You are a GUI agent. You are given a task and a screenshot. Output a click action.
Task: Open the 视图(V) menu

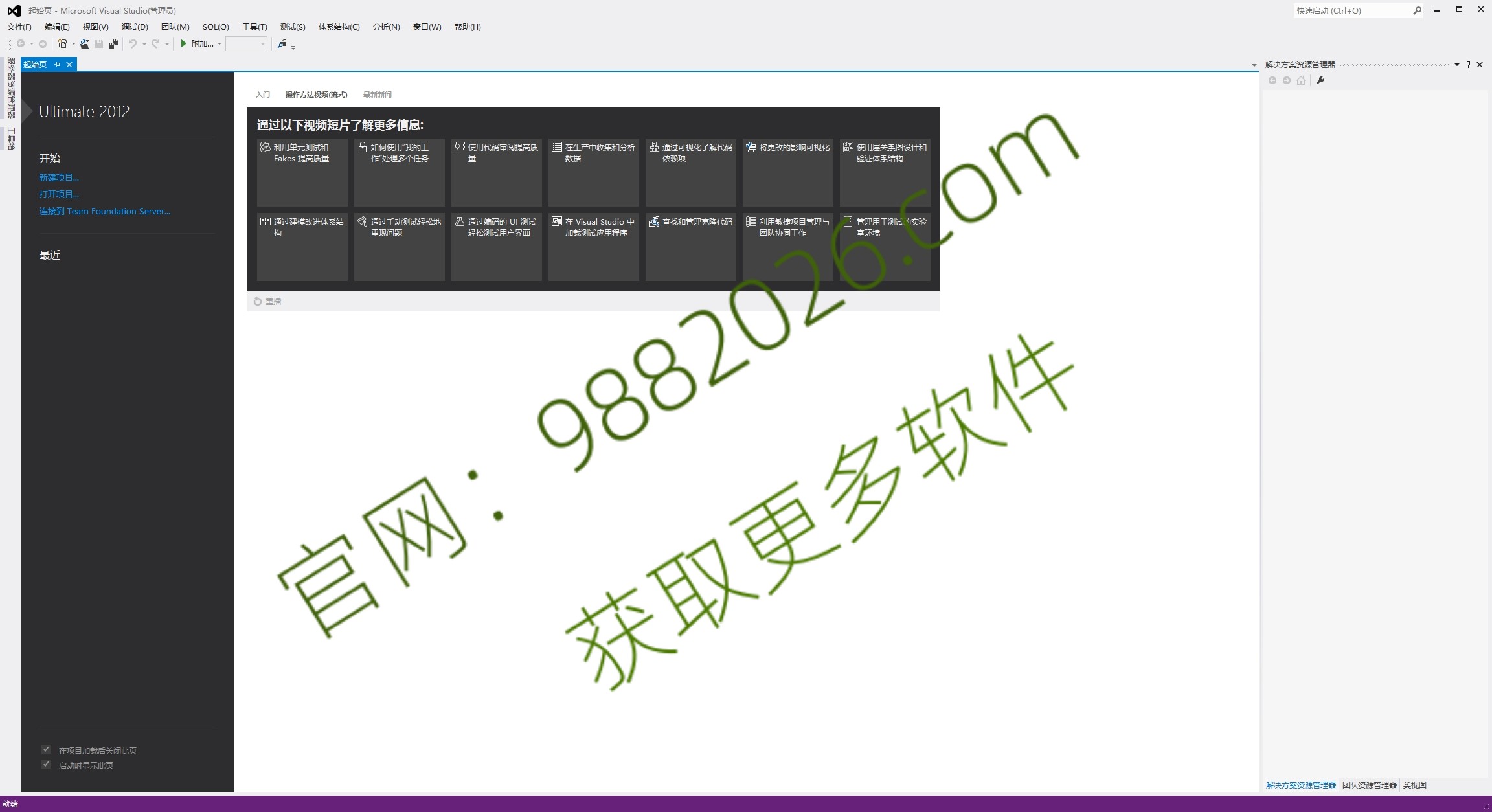click(95, 27)
